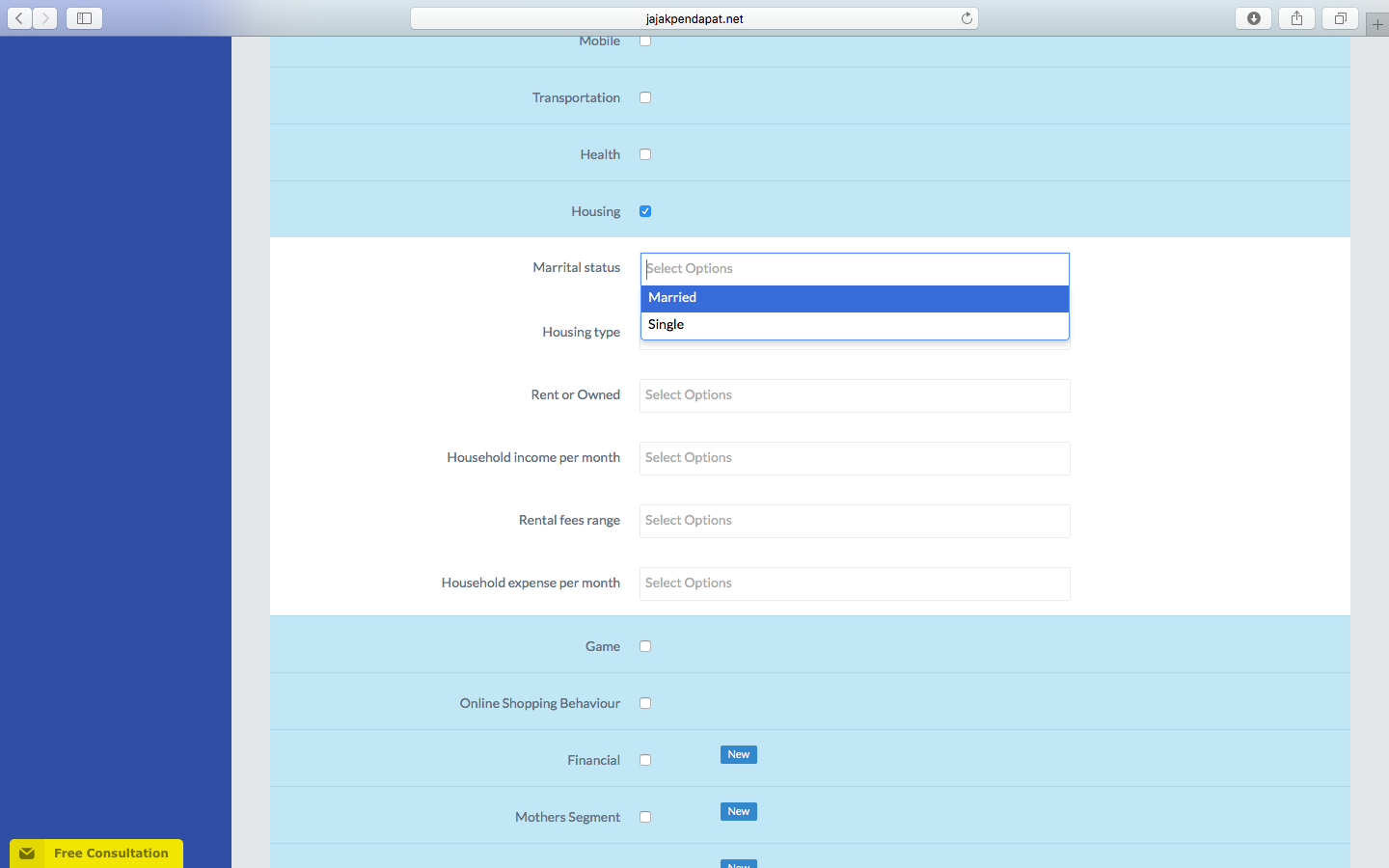Tick the Game checkbox
The image size is (1389, 868).
[645, 646]
